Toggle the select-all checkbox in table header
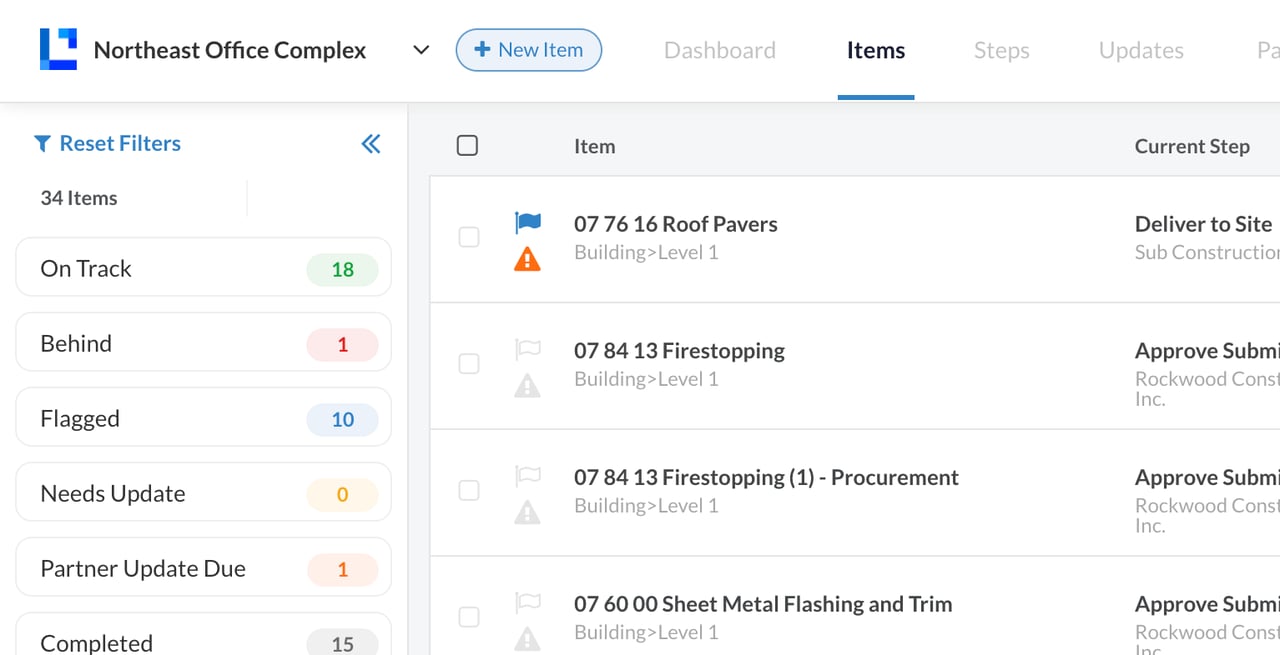This screenshot has height=655, width=1280. pyautogui.click(x=467, y=146)
